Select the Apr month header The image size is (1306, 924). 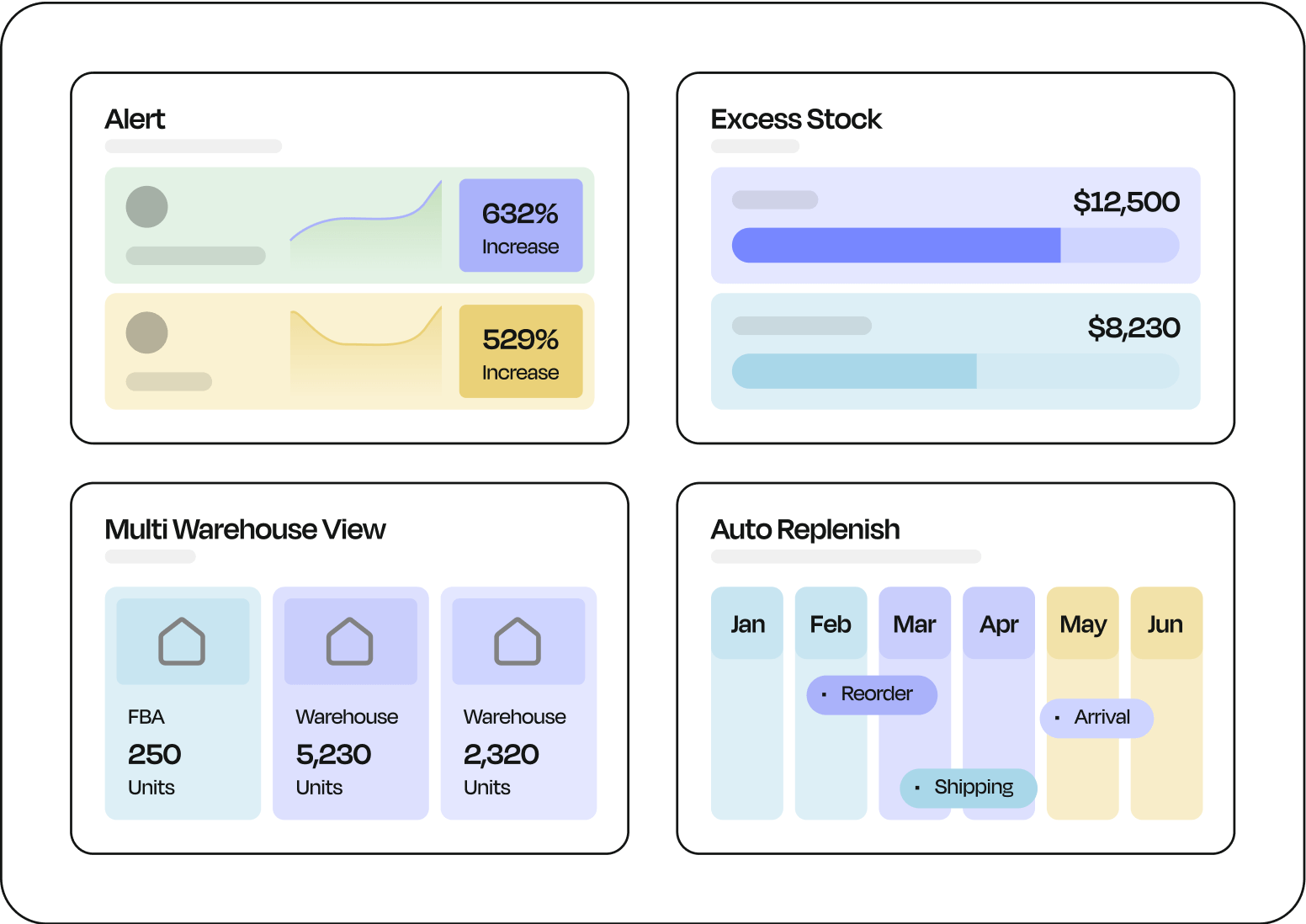(x=999, y=623)
